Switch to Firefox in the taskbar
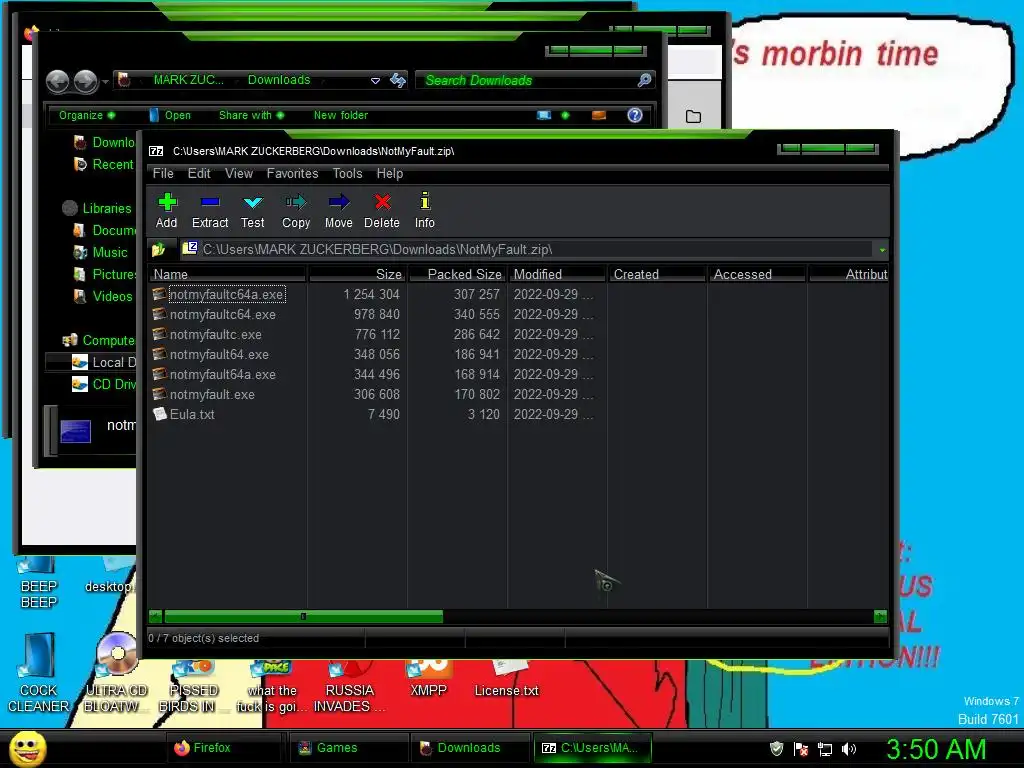1024x768 pixels. coord(223,748)
